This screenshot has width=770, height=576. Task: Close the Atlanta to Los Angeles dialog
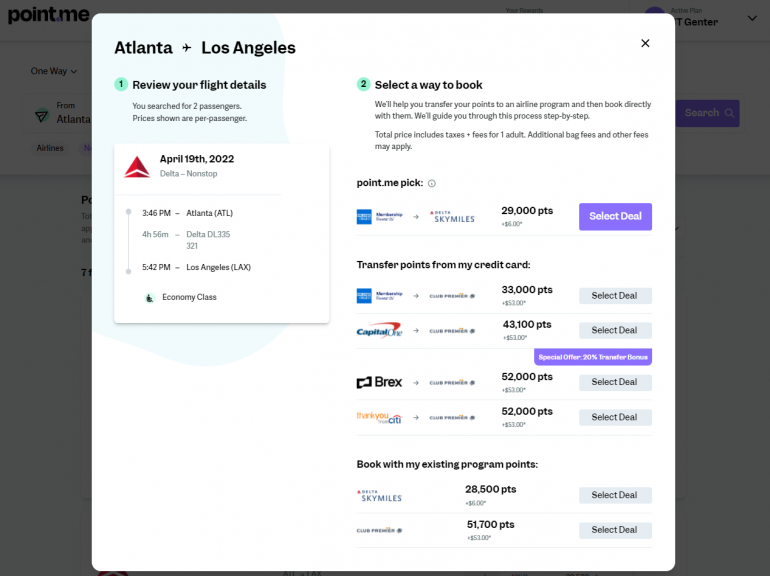pyautogui.click(x=645, y=43)
